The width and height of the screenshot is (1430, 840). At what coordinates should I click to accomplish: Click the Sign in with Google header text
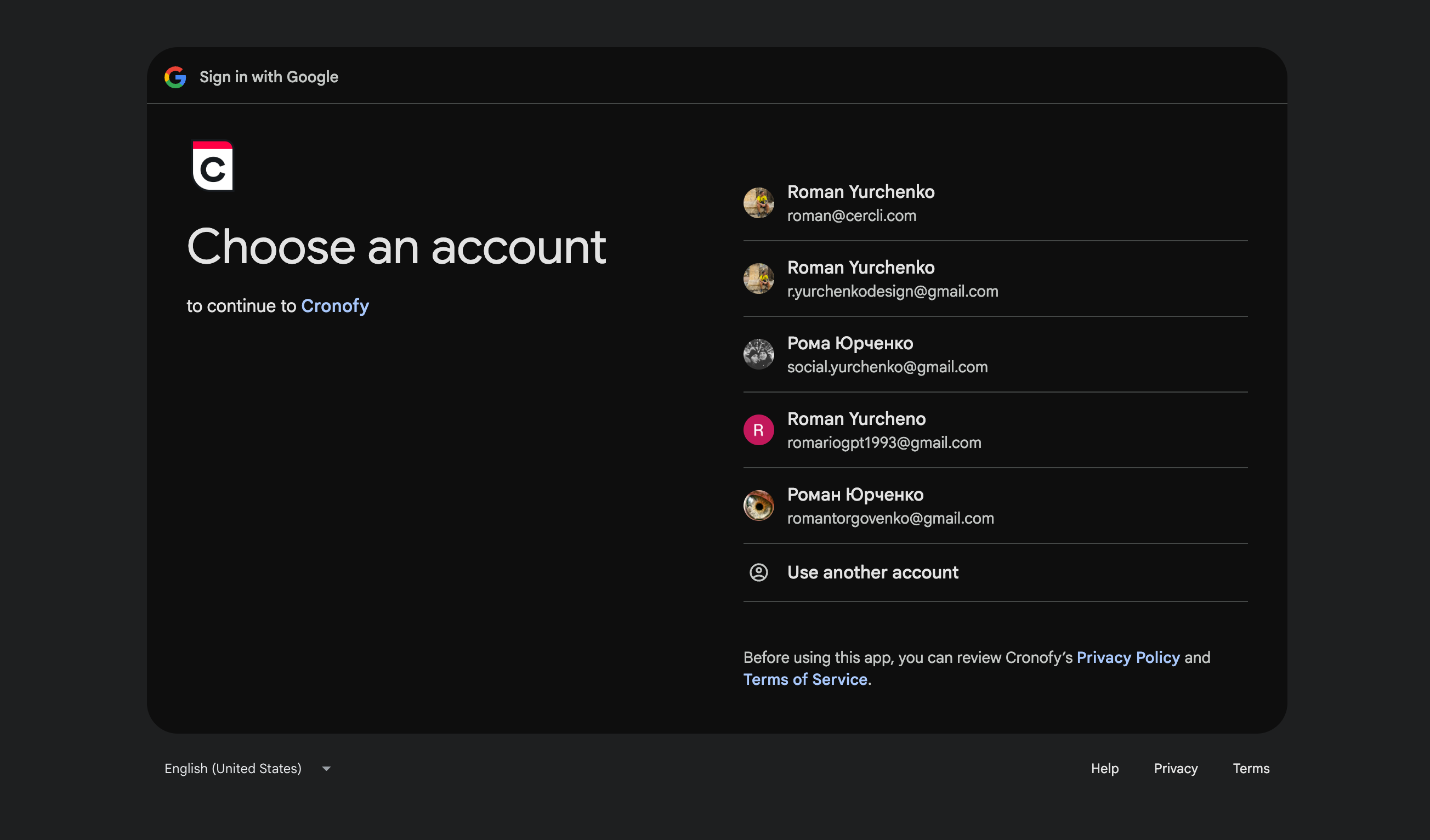point(269,77)
